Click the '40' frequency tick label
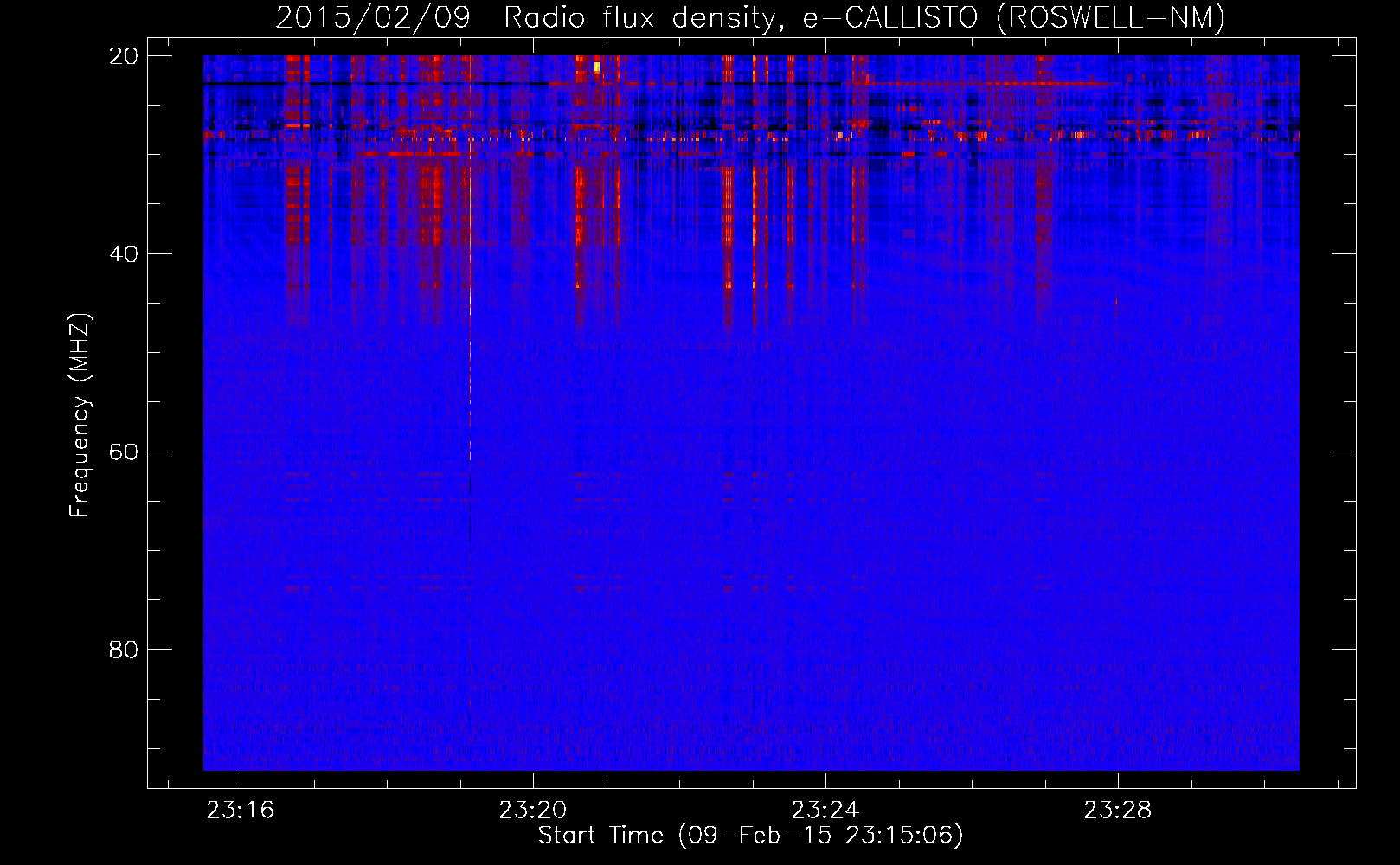The width and height of the screenshot is (1400, 865). (x=124, y=254)
